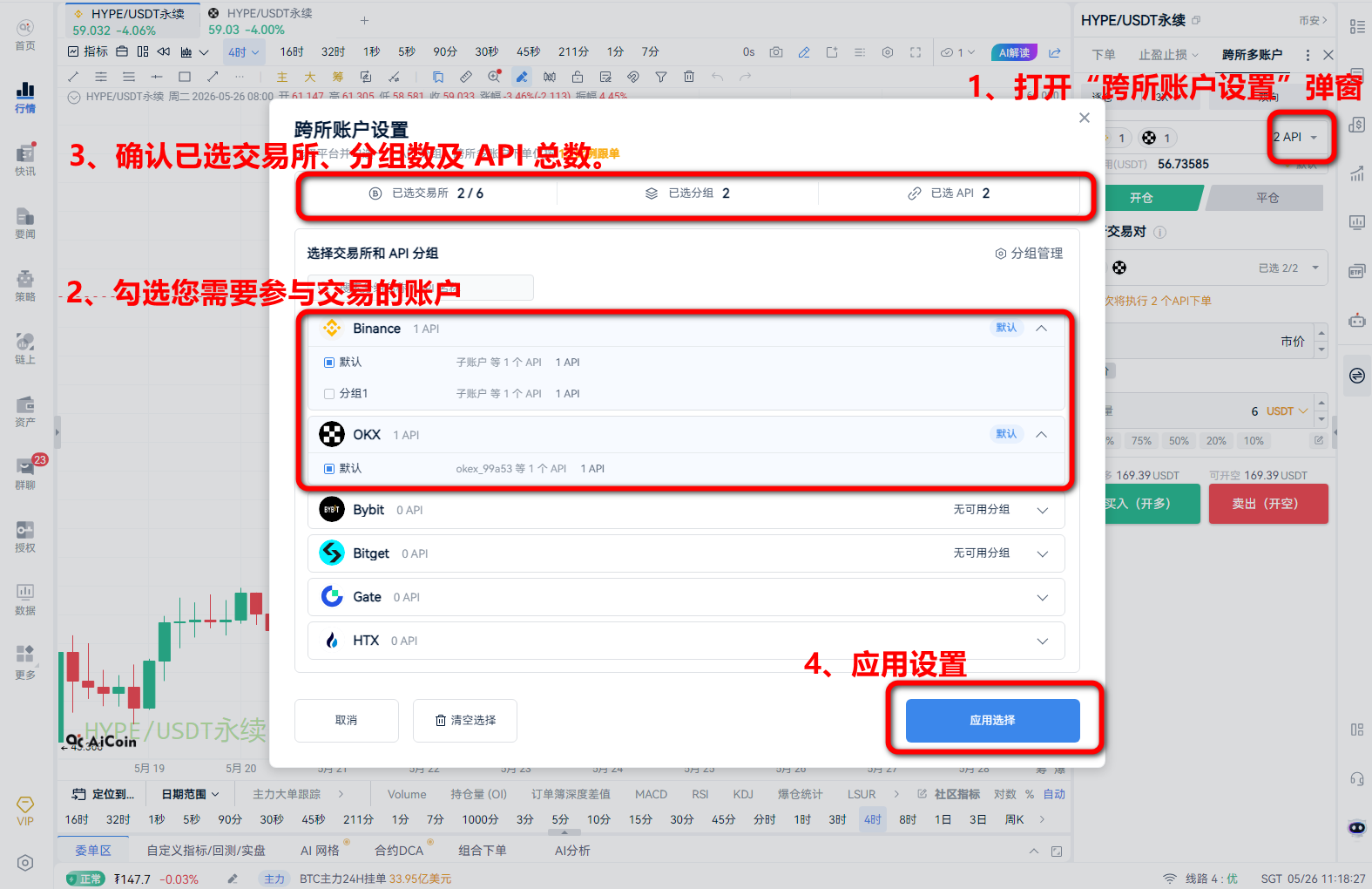Image resolution: width=1372 pixels, height=889 pixels.
Task: Check the Binance 分组1 checkbox
Action: point(329,394)
